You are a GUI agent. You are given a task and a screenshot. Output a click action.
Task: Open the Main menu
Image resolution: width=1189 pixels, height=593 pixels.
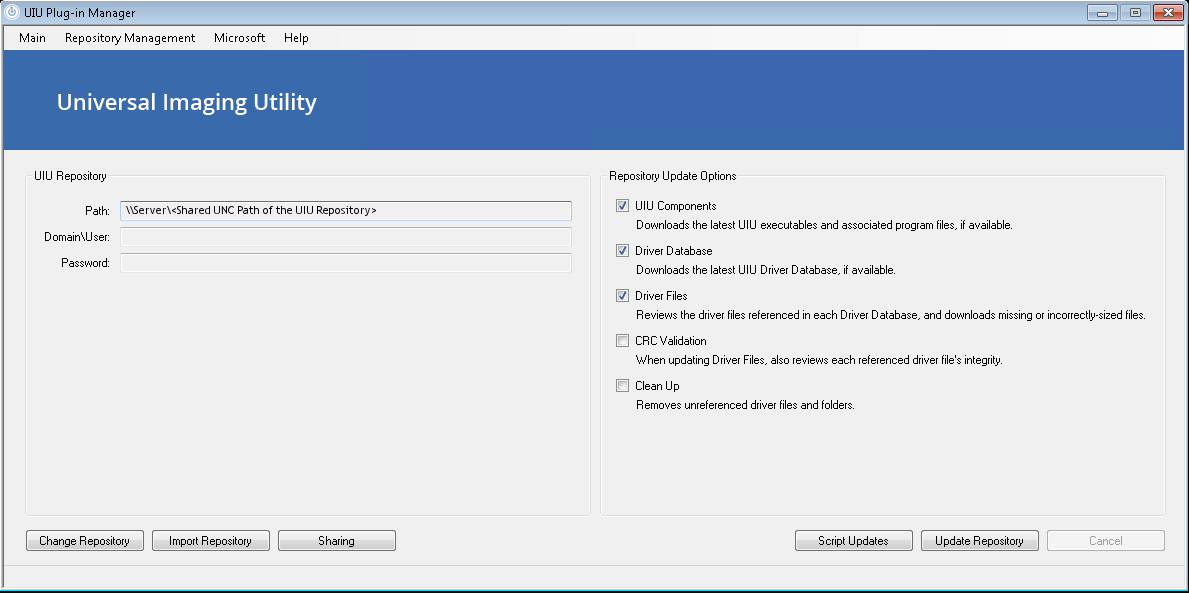33,38
